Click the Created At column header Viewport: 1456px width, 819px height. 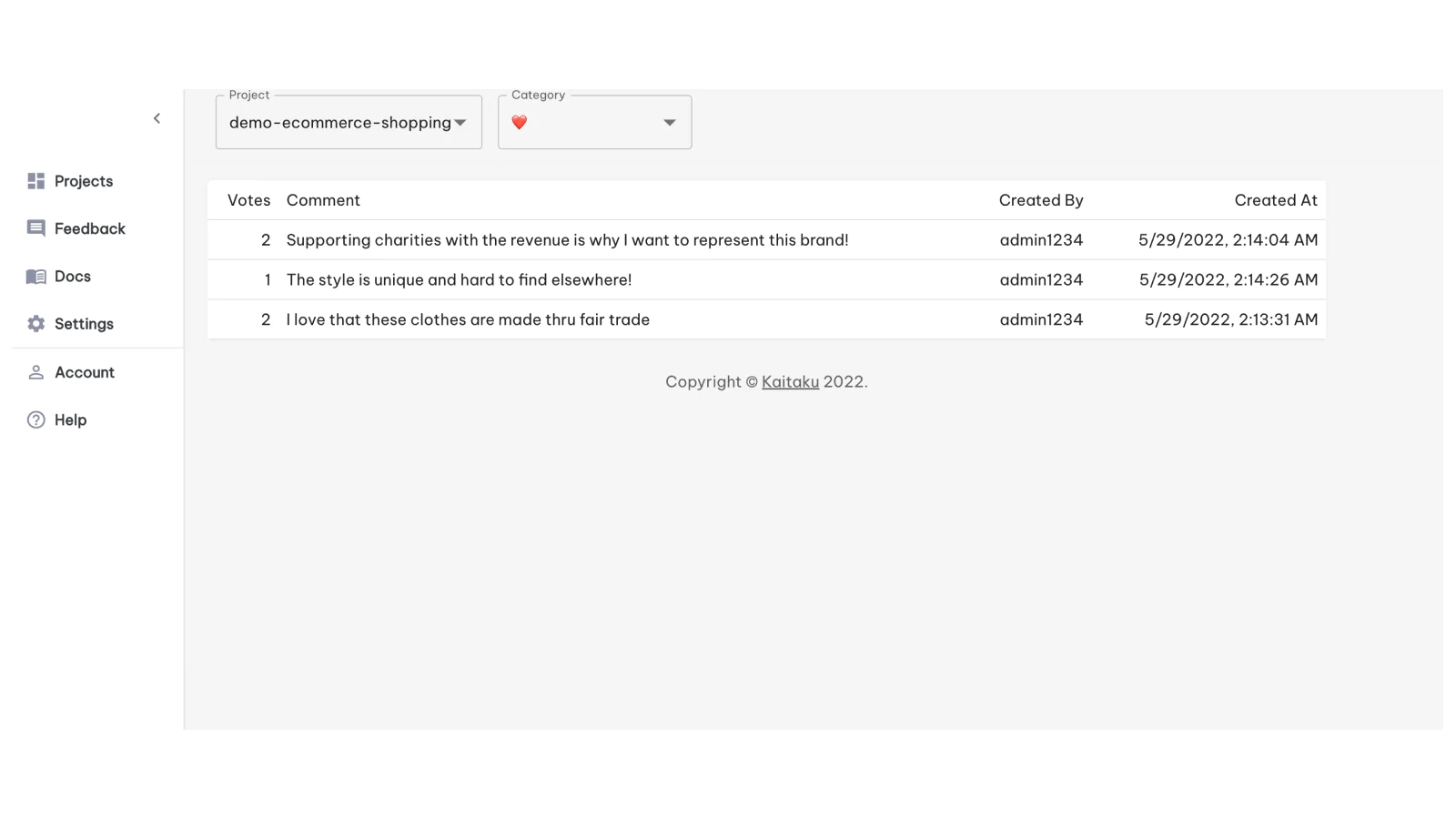[1275, 200]
